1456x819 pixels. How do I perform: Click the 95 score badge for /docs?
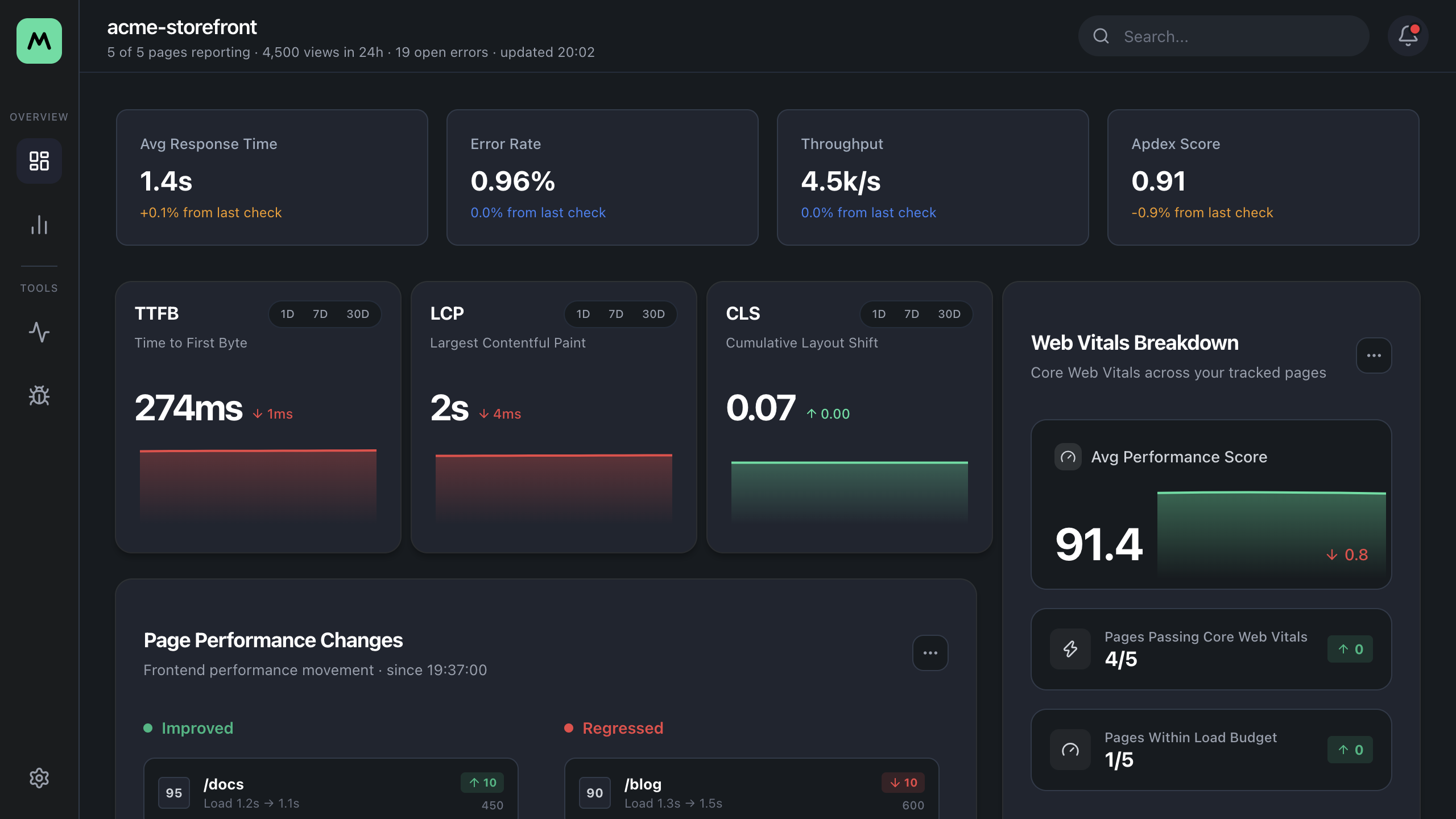pyautogui.click(x=174, y=793)
